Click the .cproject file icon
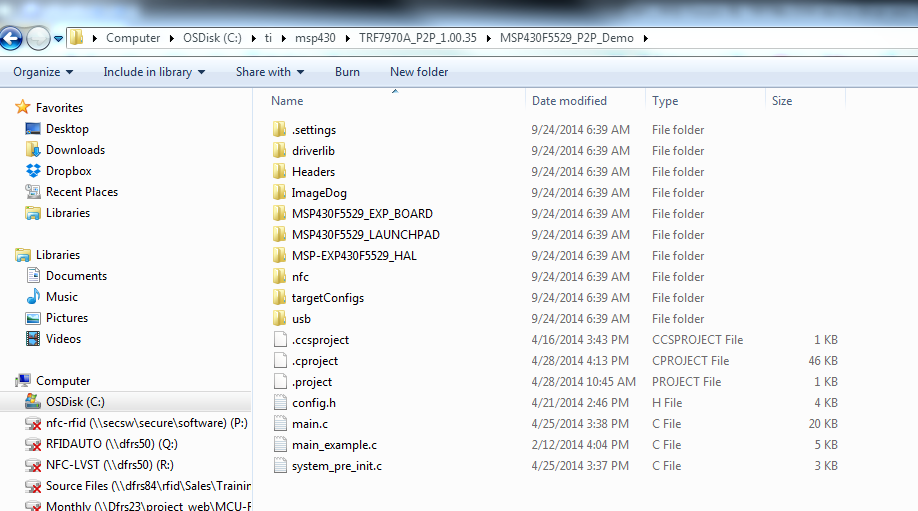Viewport: 918px width, 511px height. (x=280, y=361)
